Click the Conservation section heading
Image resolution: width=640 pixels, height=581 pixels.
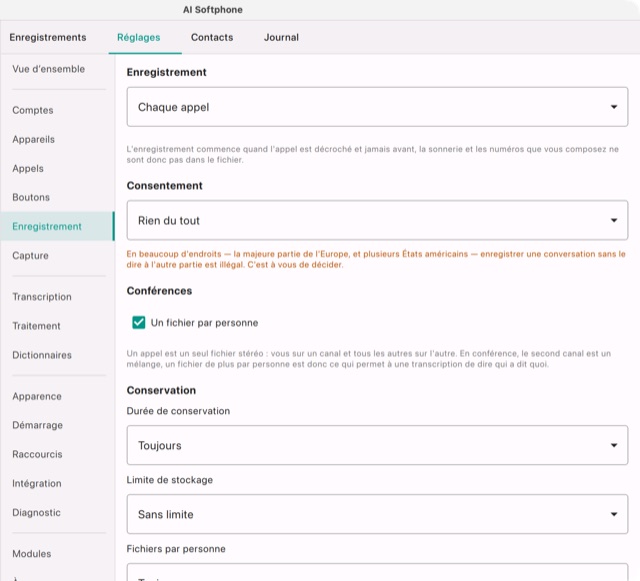(x=161, y=390)
